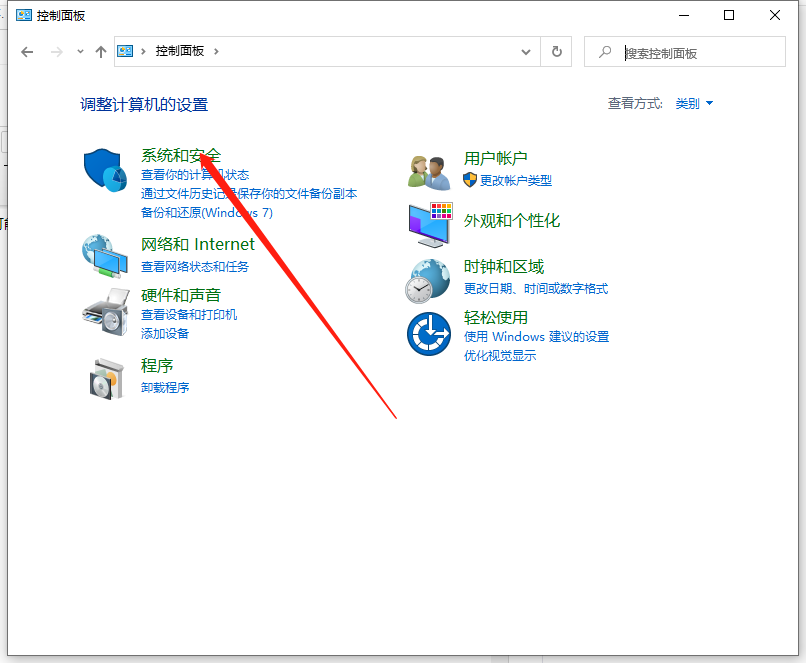
Task: Expand the address bar history dropdown
Action: click(526, 51)
